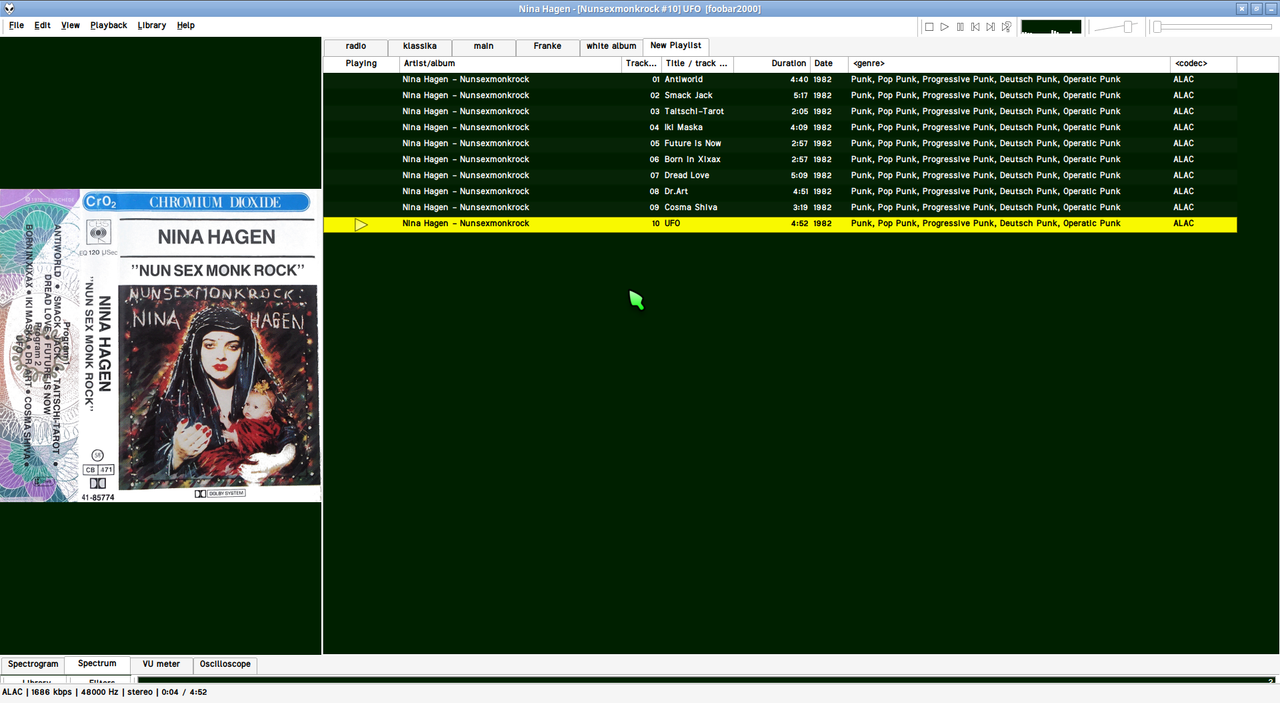Select the New Playlist tab
Screen dimensions: 1280x703
coord(676,45)
